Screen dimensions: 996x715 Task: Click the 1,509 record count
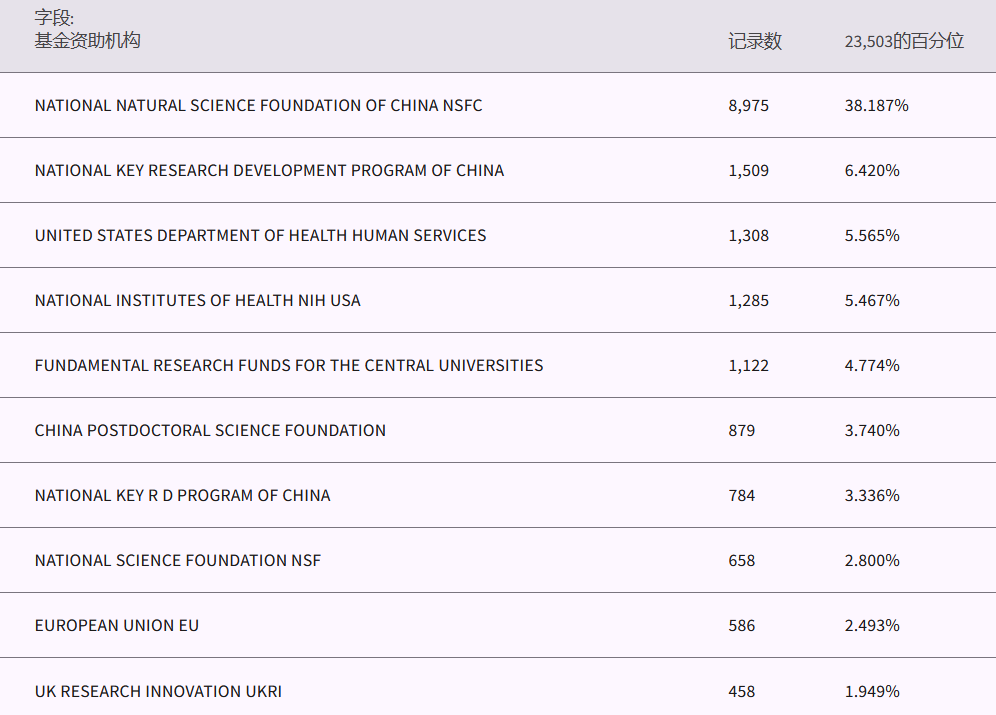click(x=749, y=170)
